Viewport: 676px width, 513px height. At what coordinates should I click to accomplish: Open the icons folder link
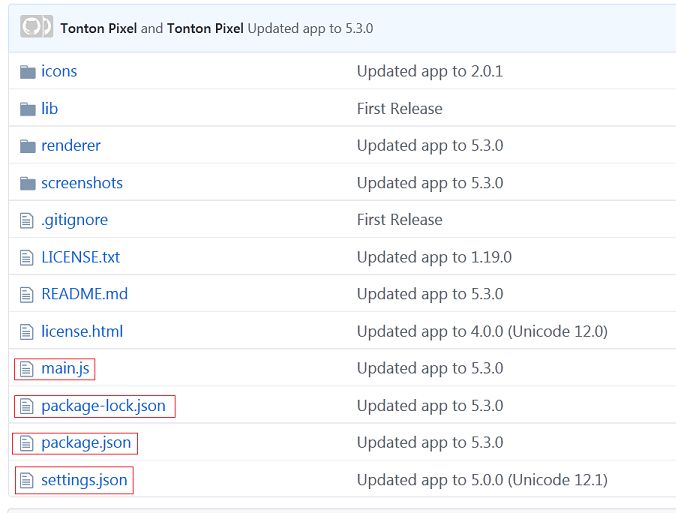pos(59,71)
